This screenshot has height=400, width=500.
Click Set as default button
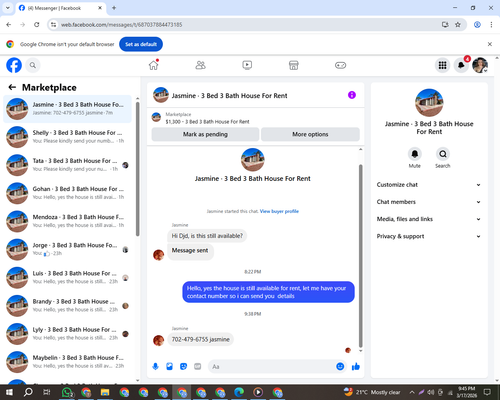(141, 44)
